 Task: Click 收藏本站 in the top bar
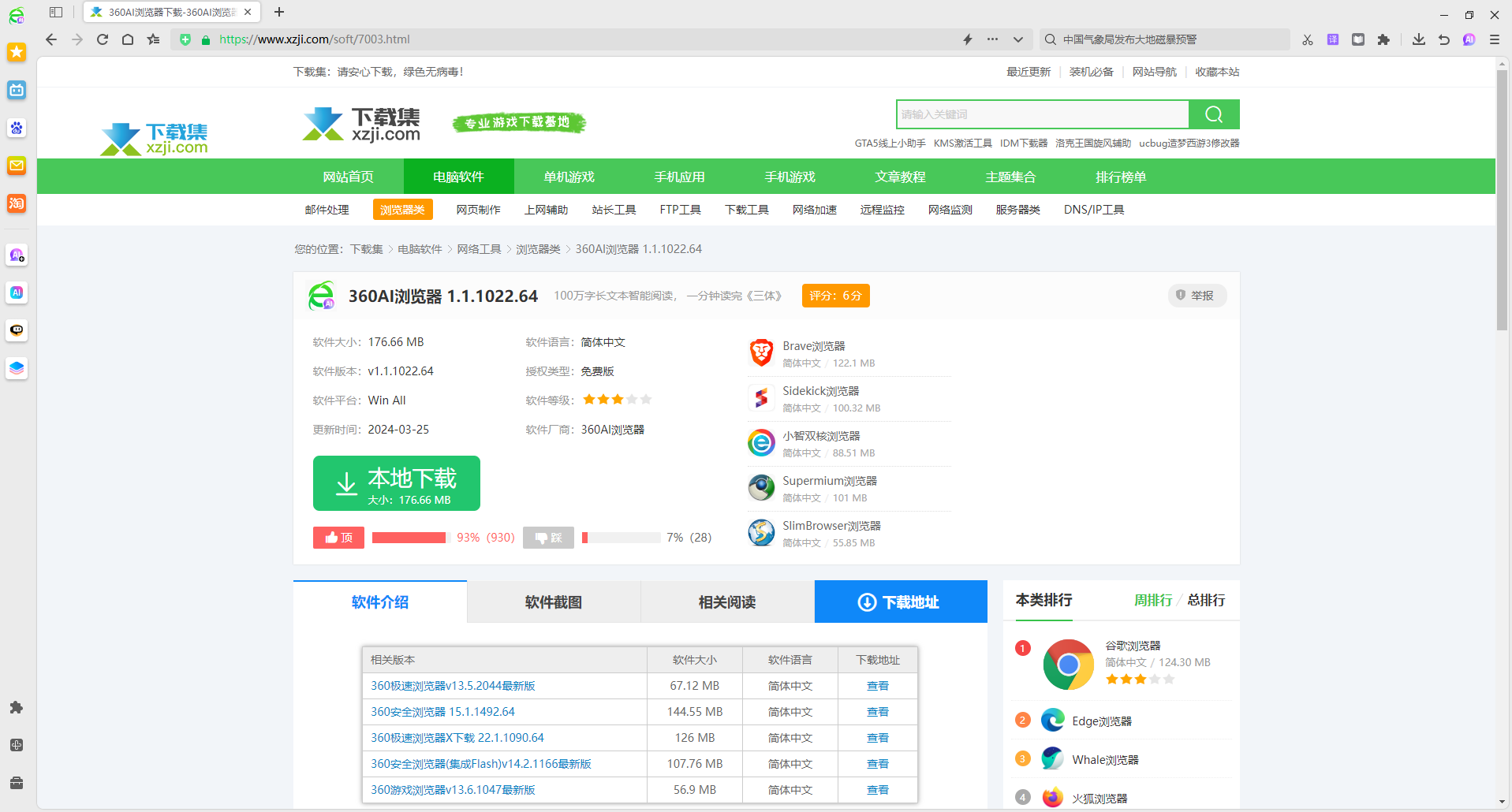tap(1217, 72)
